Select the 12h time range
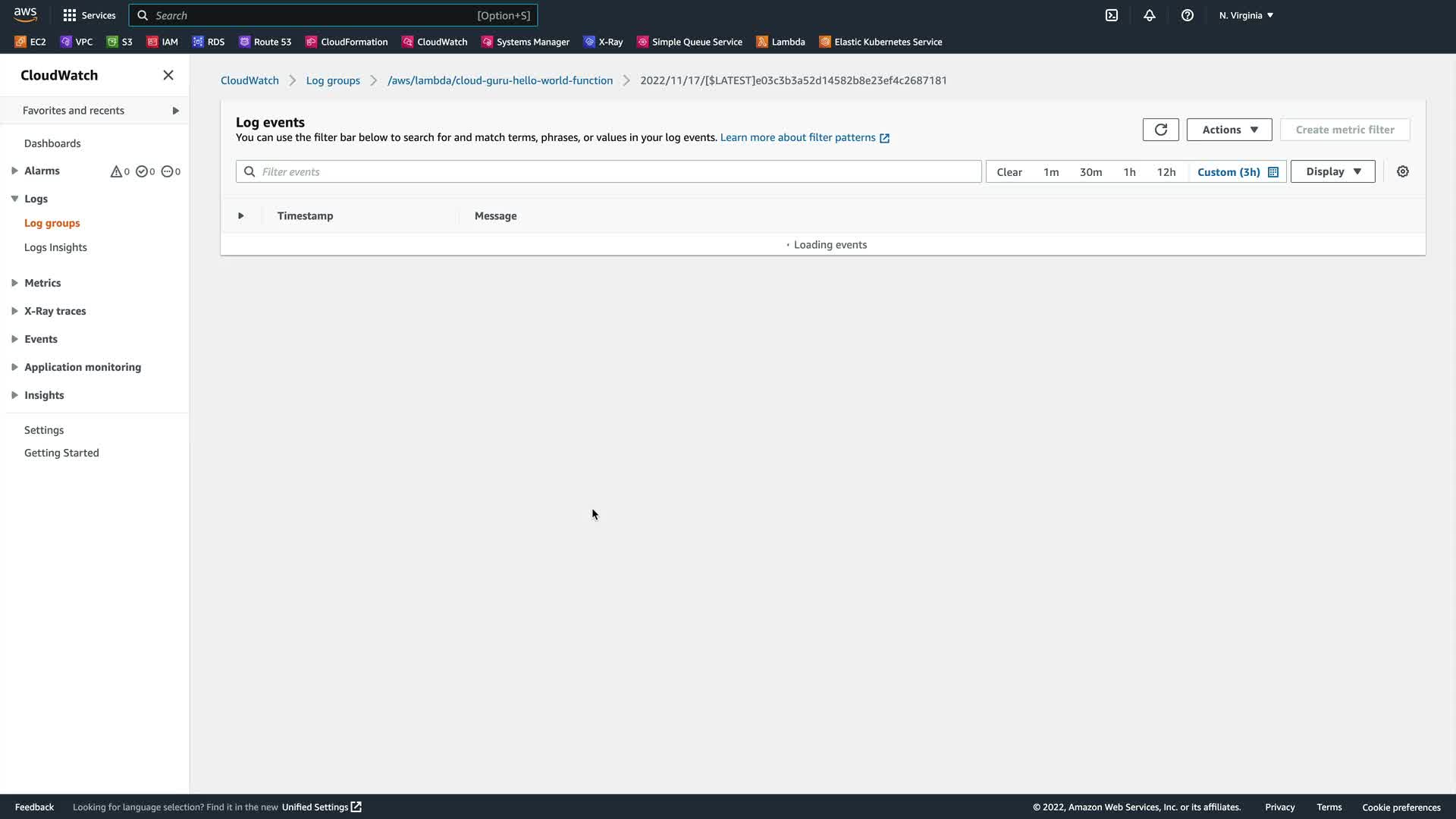This screenshot has height=819, width=1456. pos(1166,172)
